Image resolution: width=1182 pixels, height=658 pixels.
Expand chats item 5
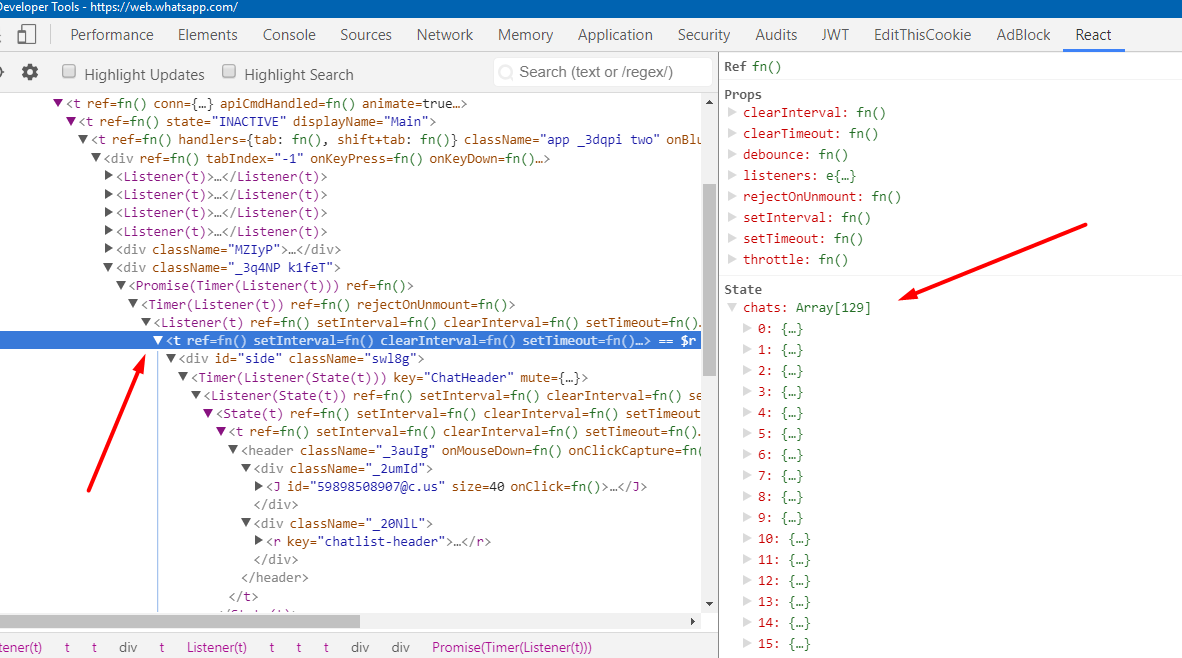pyautogui.click(x=746, y=433)
